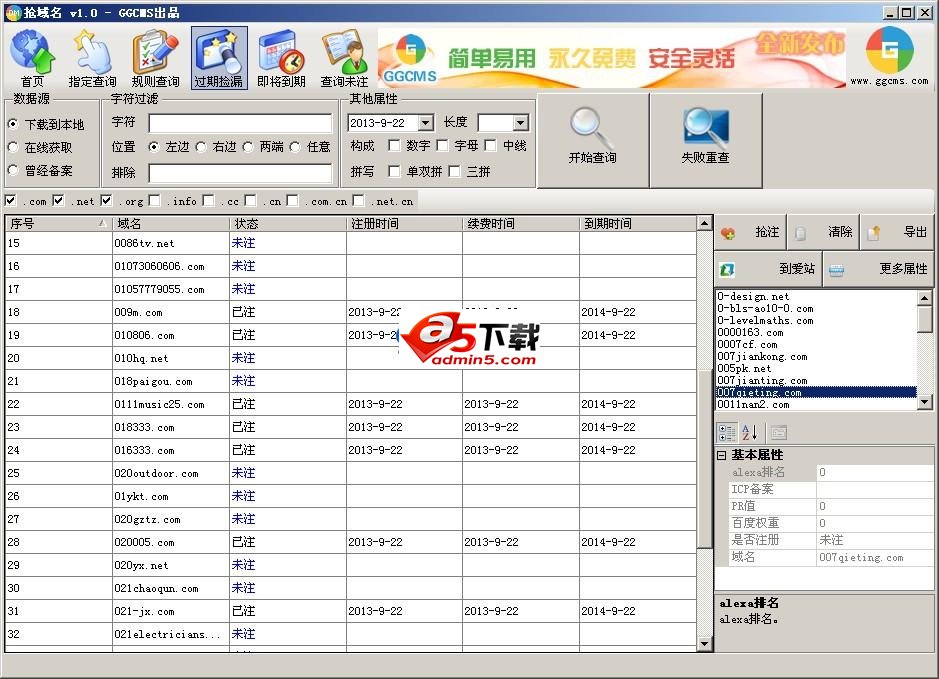Select the 百度权重 property row

pos(831,523)
